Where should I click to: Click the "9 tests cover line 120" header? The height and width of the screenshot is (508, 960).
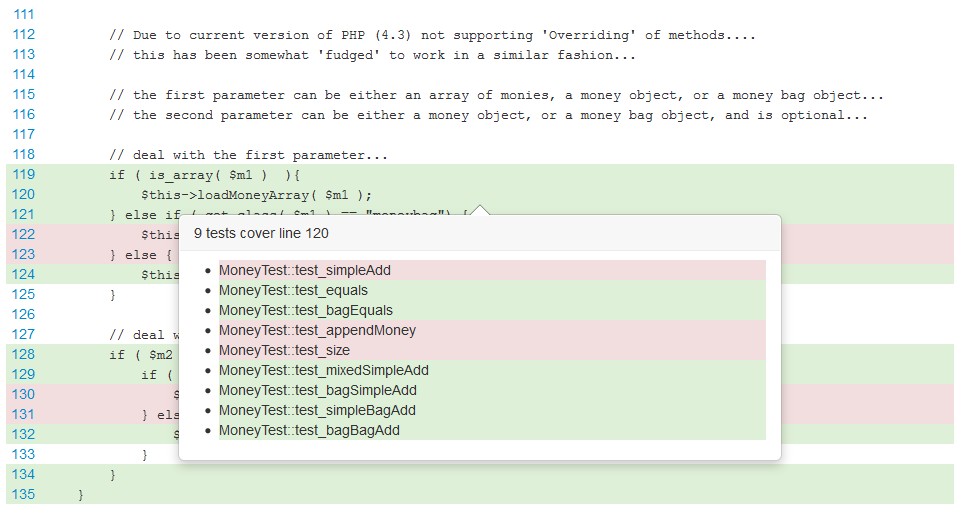pos(261,233)
